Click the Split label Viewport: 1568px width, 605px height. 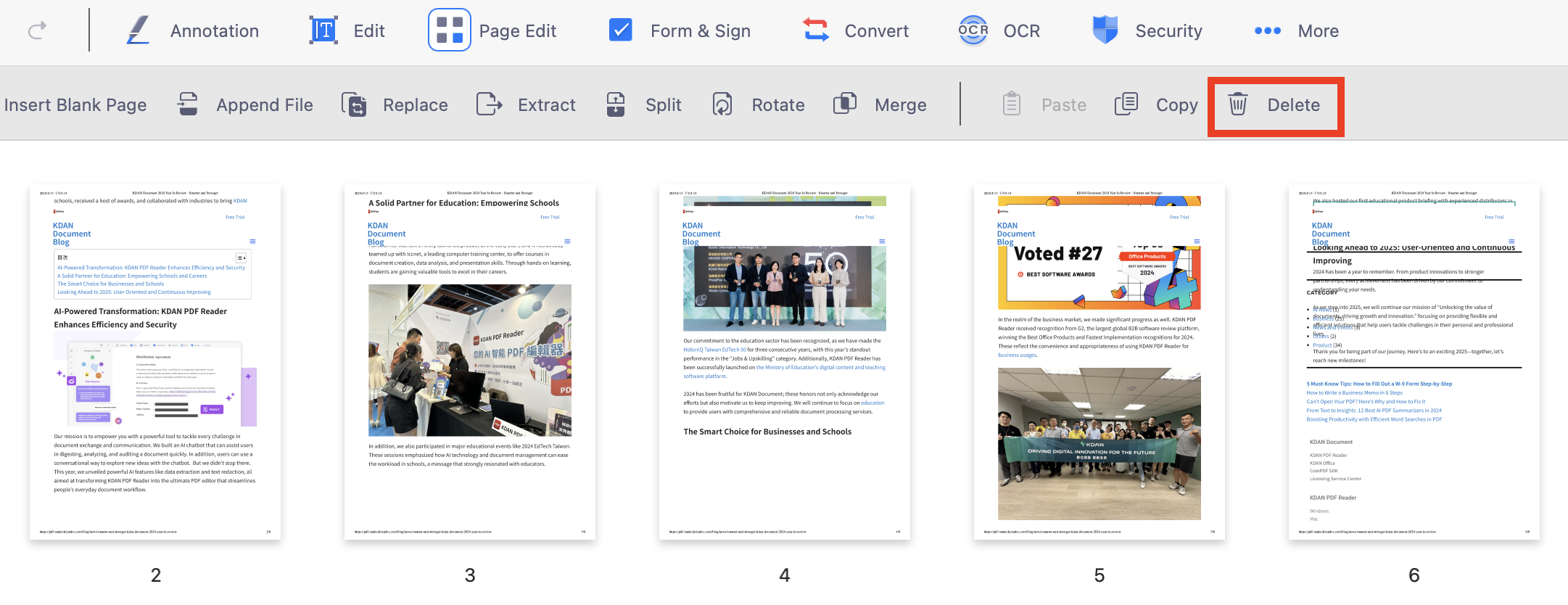click(664, 105)
